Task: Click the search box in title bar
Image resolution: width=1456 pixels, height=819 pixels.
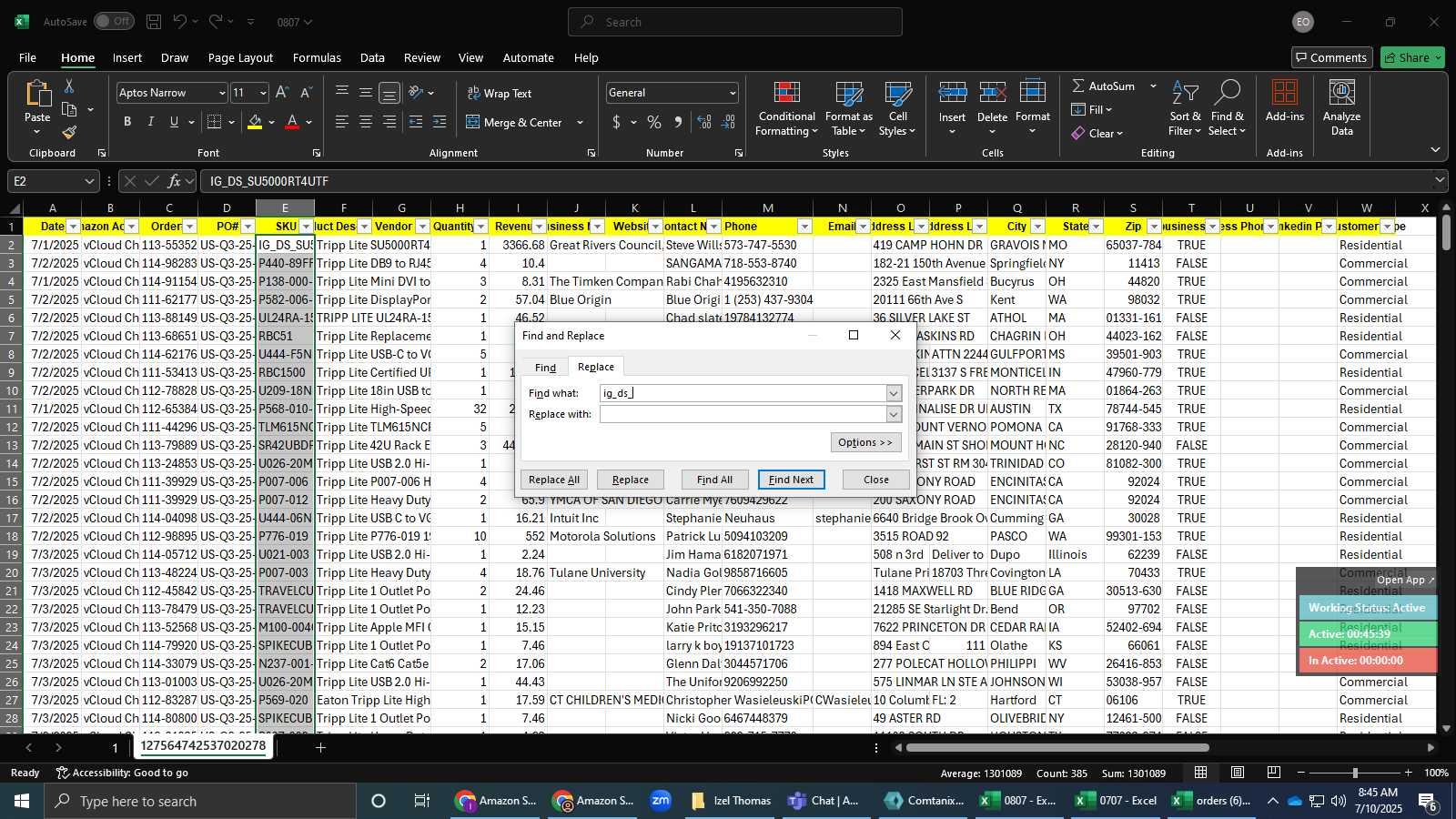Action: 735,22
